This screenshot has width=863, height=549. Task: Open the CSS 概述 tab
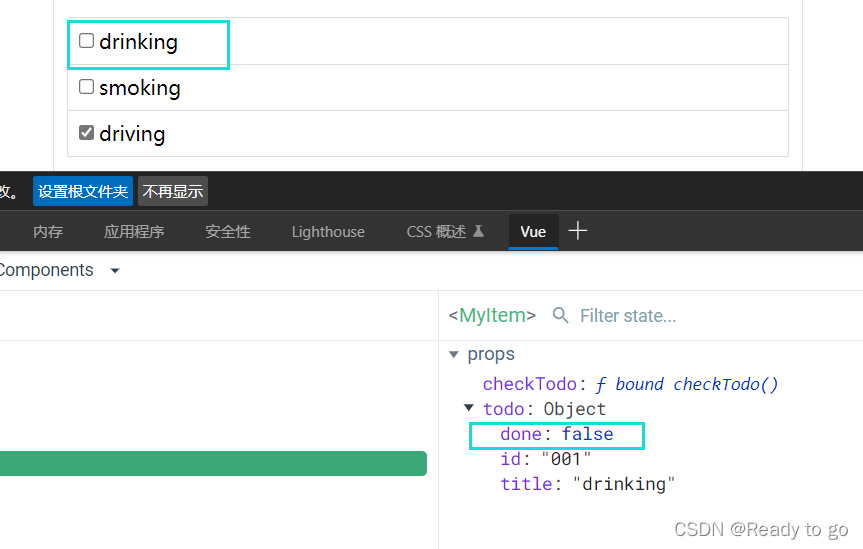click(445, 232)
